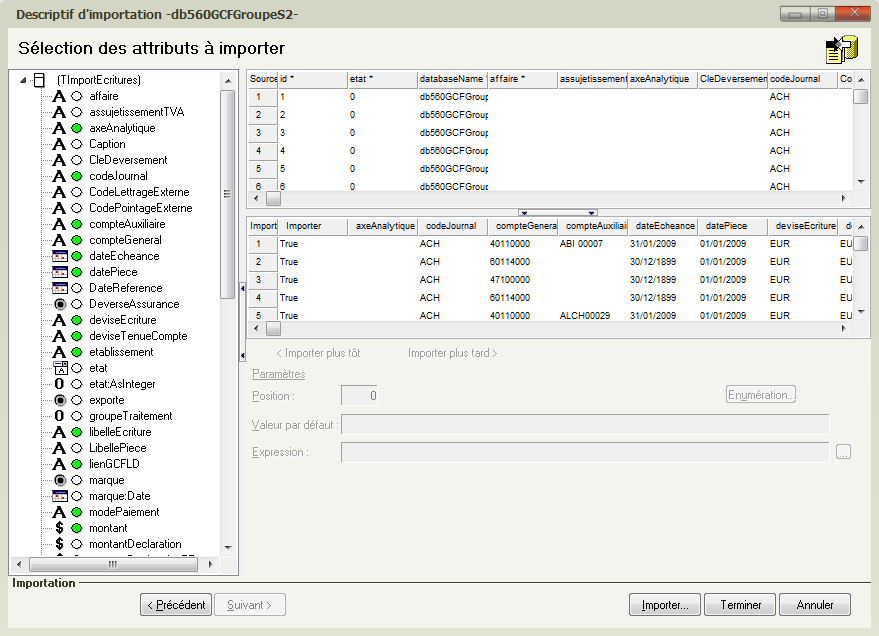The image size is (879, 636).
Task: Click the class icon of TImportEcritures root
Action: click(39, 80)
